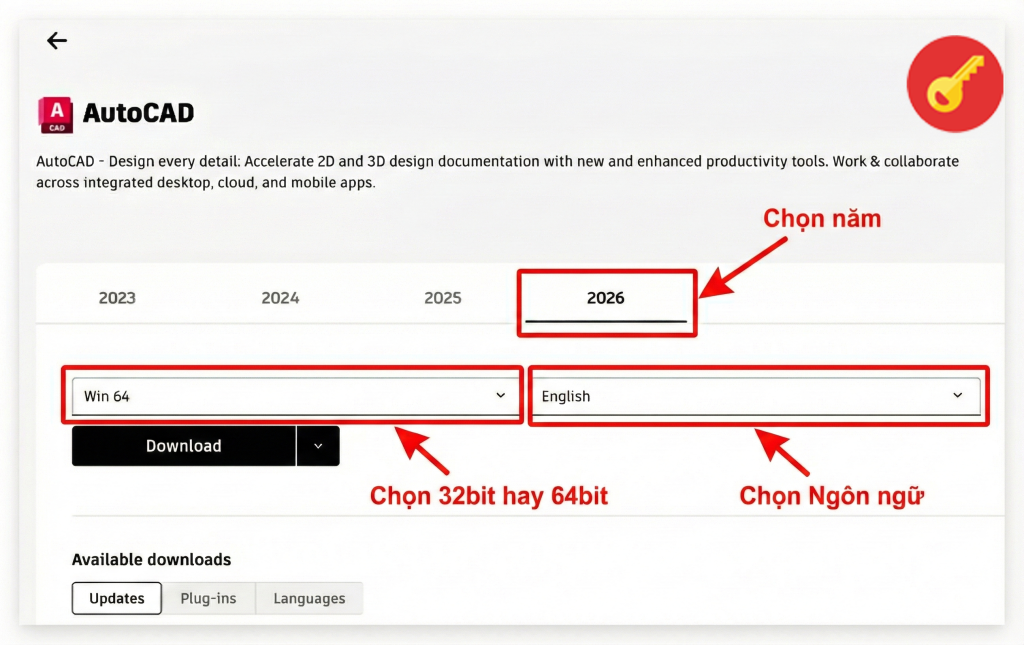This screenshot has width=1024, height=645.
Task: Switch to the Languages filter
Action: [x=309, y=598]
